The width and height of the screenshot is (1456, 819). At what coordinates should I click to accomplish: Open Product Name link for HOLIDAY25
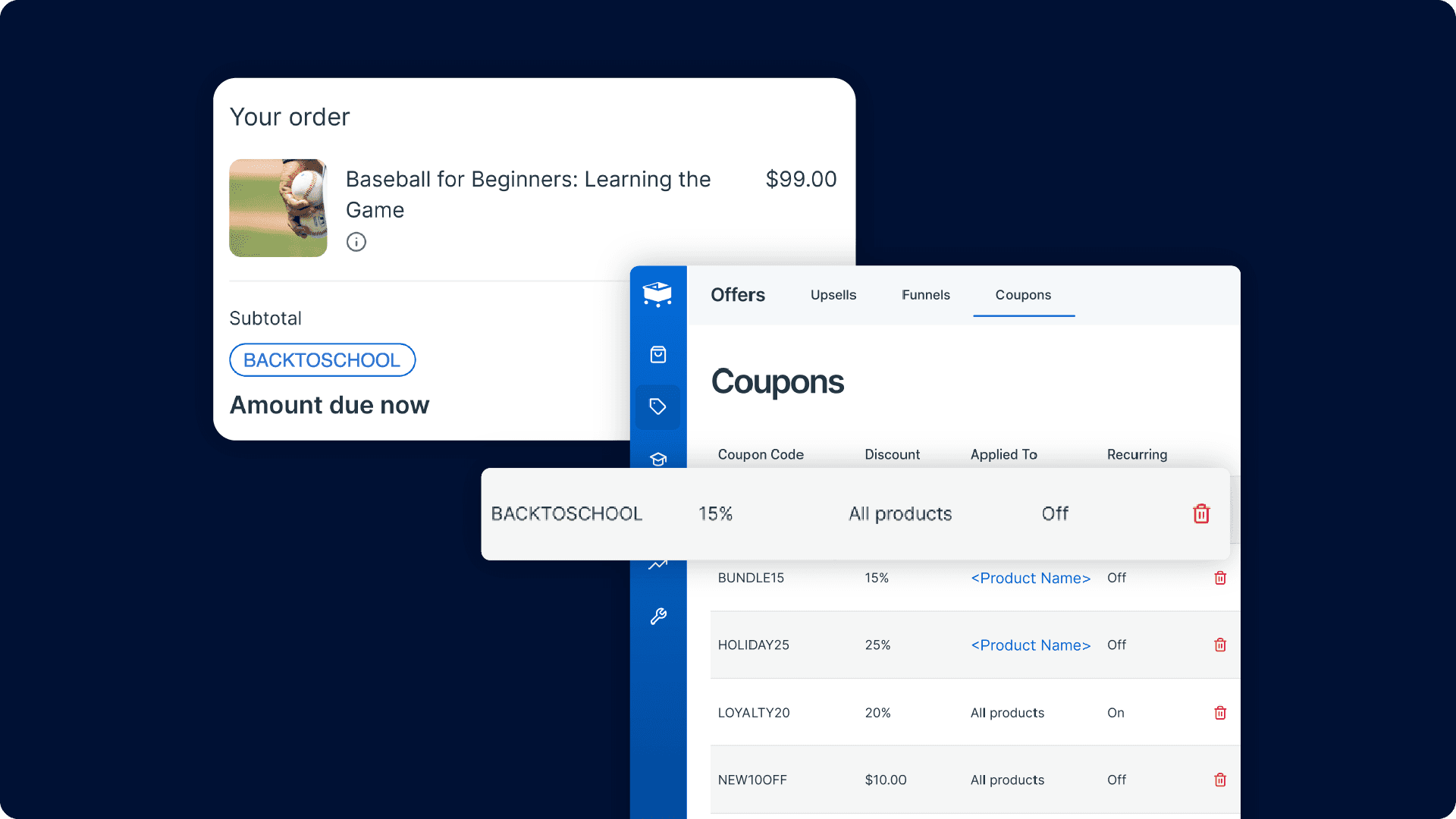click(x=1030, y=645)
